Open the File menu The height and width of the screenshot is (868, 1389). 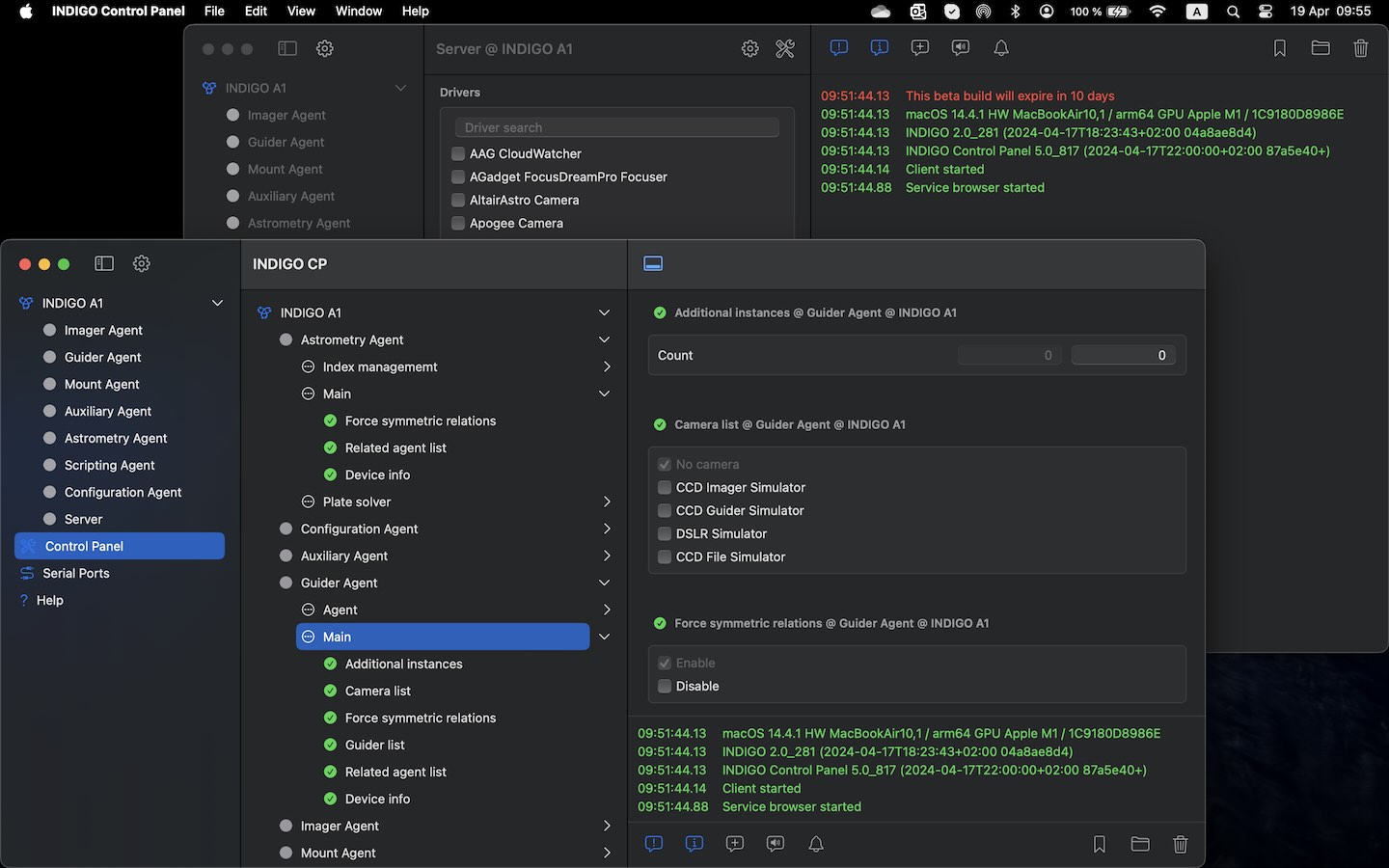(x=214, y=12)
